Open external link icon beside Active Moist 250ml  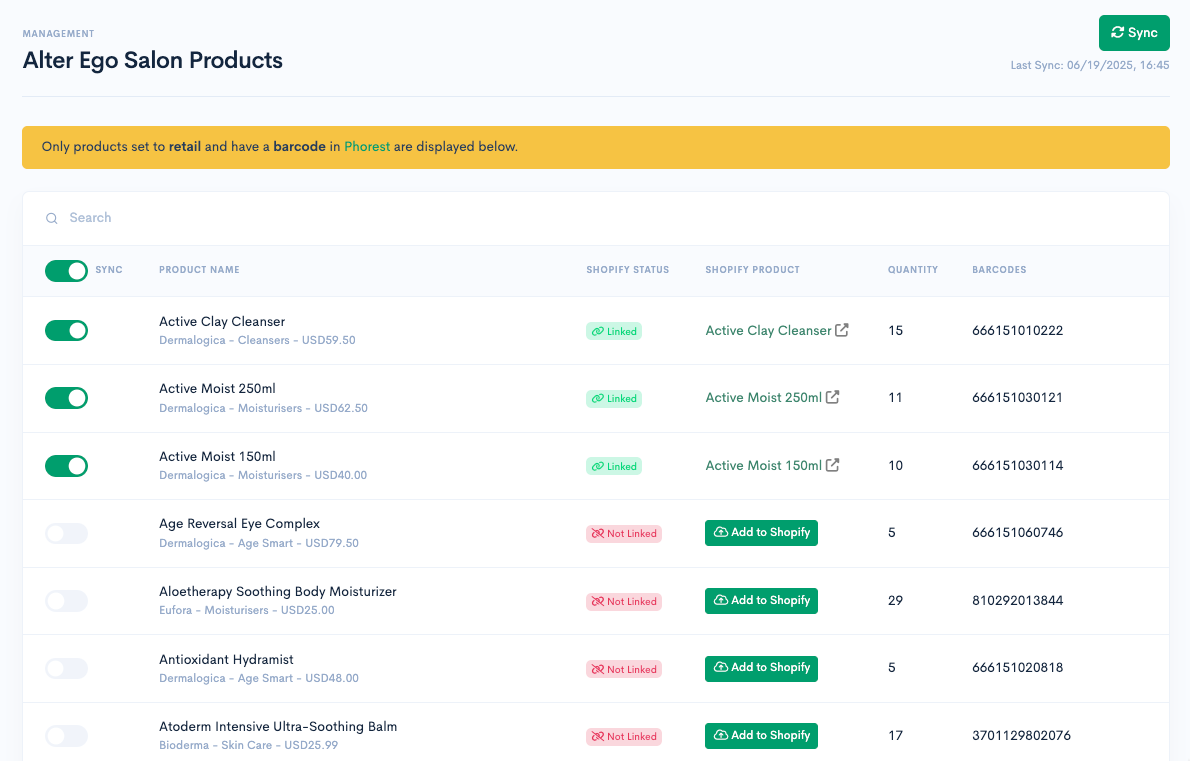(833, 397)
